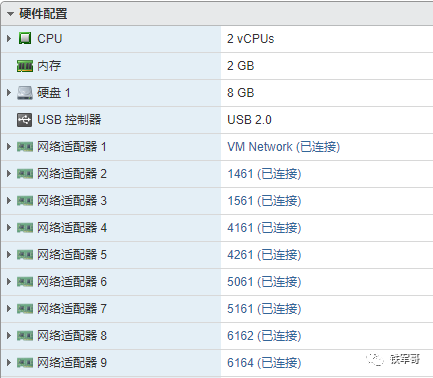433x378 pixels.
Task: Click the 网络适配器 7 NIC icon
Action: coord(25,309)
